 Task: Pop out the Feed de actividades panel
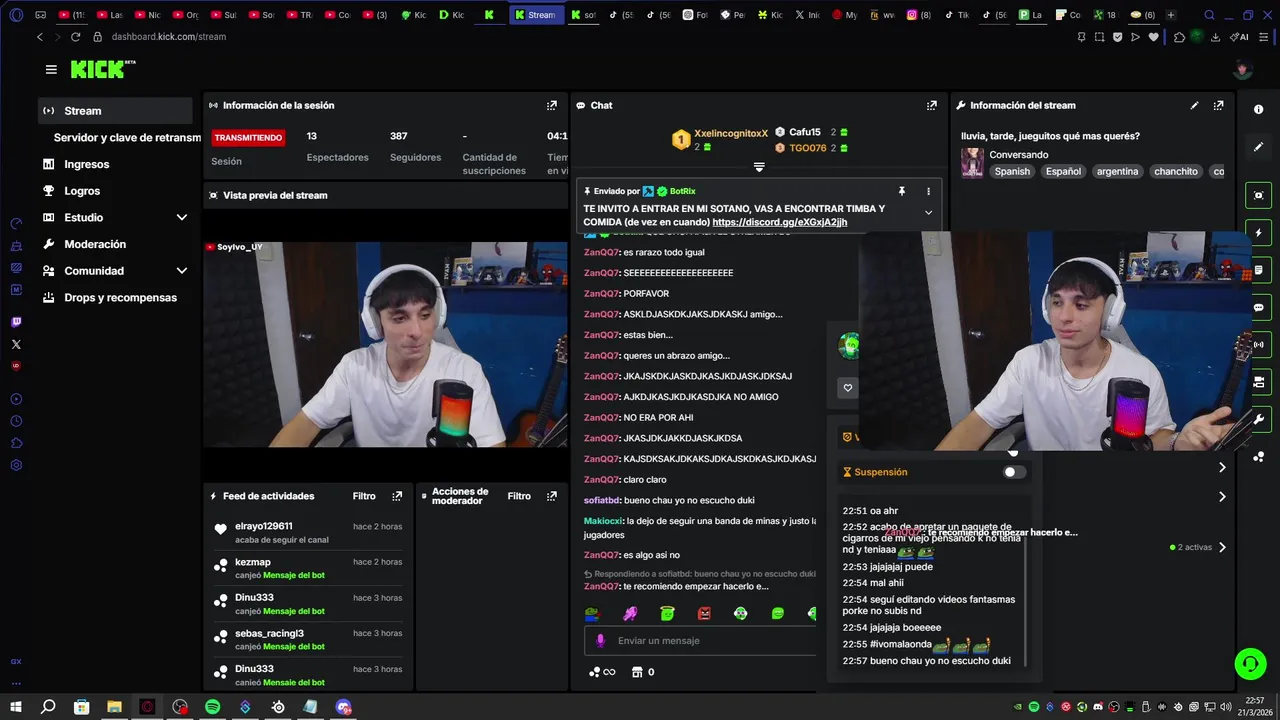397,496
